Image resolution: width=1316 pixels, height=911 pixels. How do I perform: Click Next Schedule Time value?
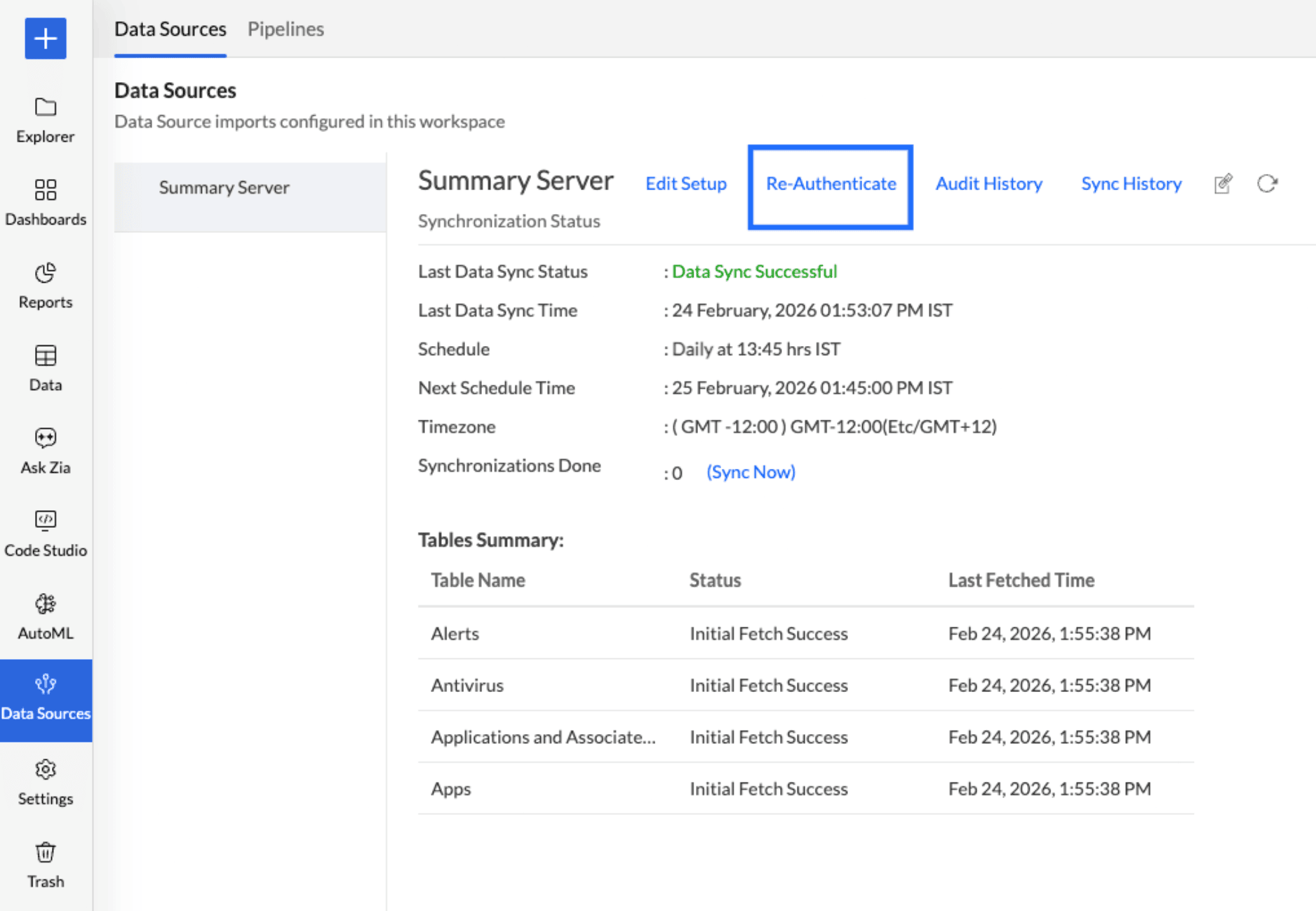812,388
